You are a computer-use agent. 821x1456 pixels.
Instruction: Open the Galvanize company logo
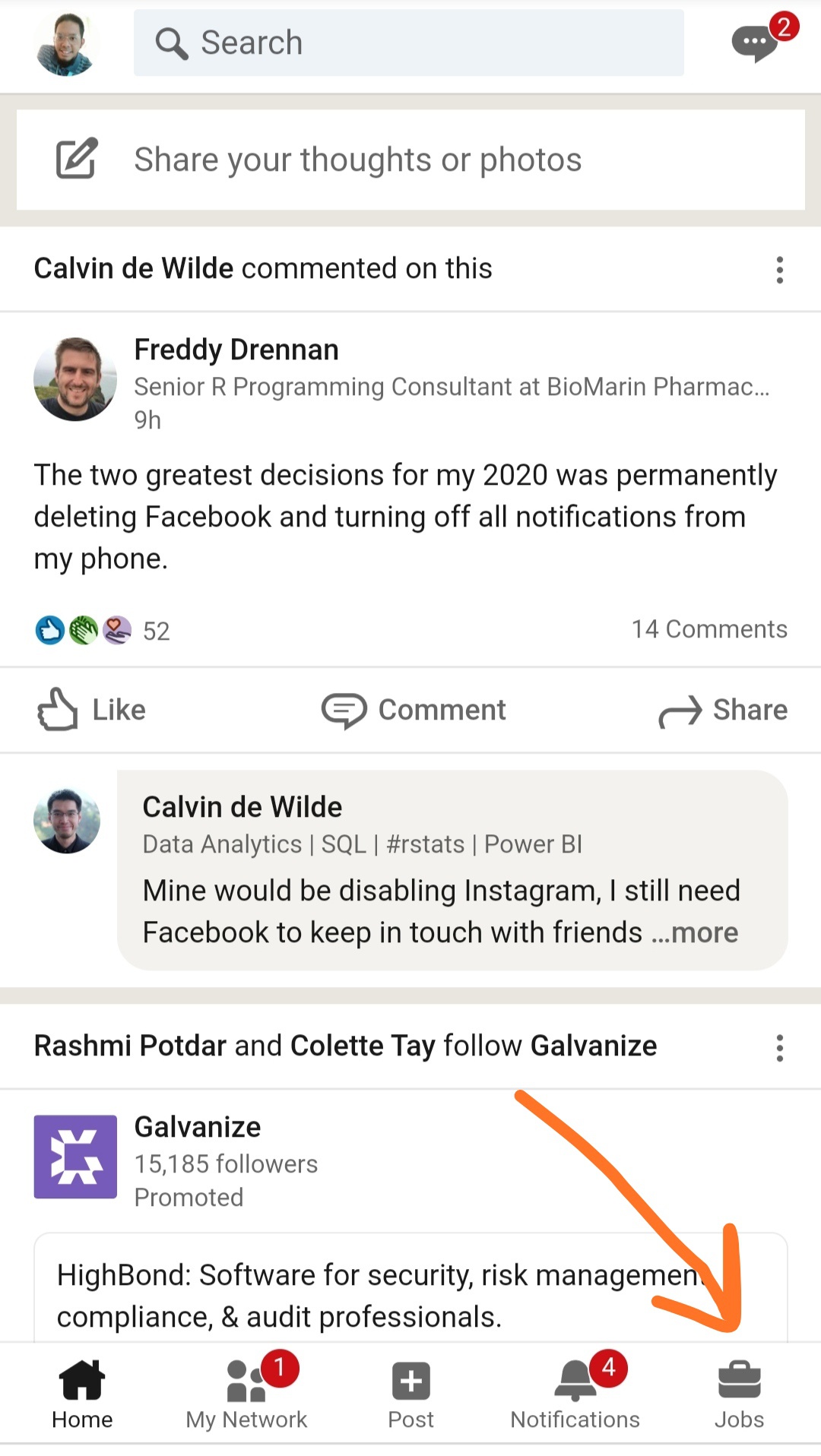[75, 1156]
